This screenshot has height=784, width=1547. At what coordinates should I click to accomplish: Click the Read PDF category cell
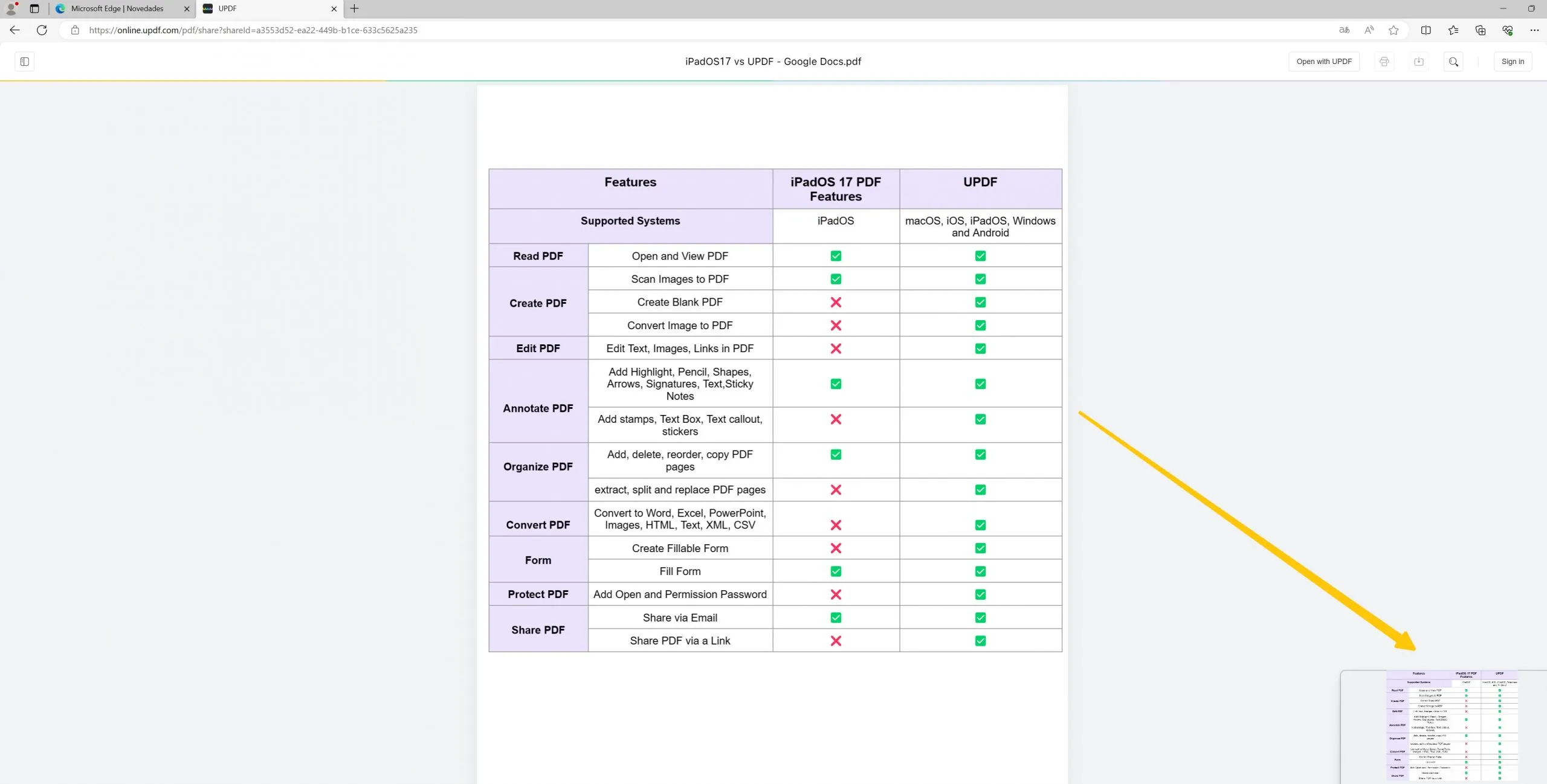[538, 256]
